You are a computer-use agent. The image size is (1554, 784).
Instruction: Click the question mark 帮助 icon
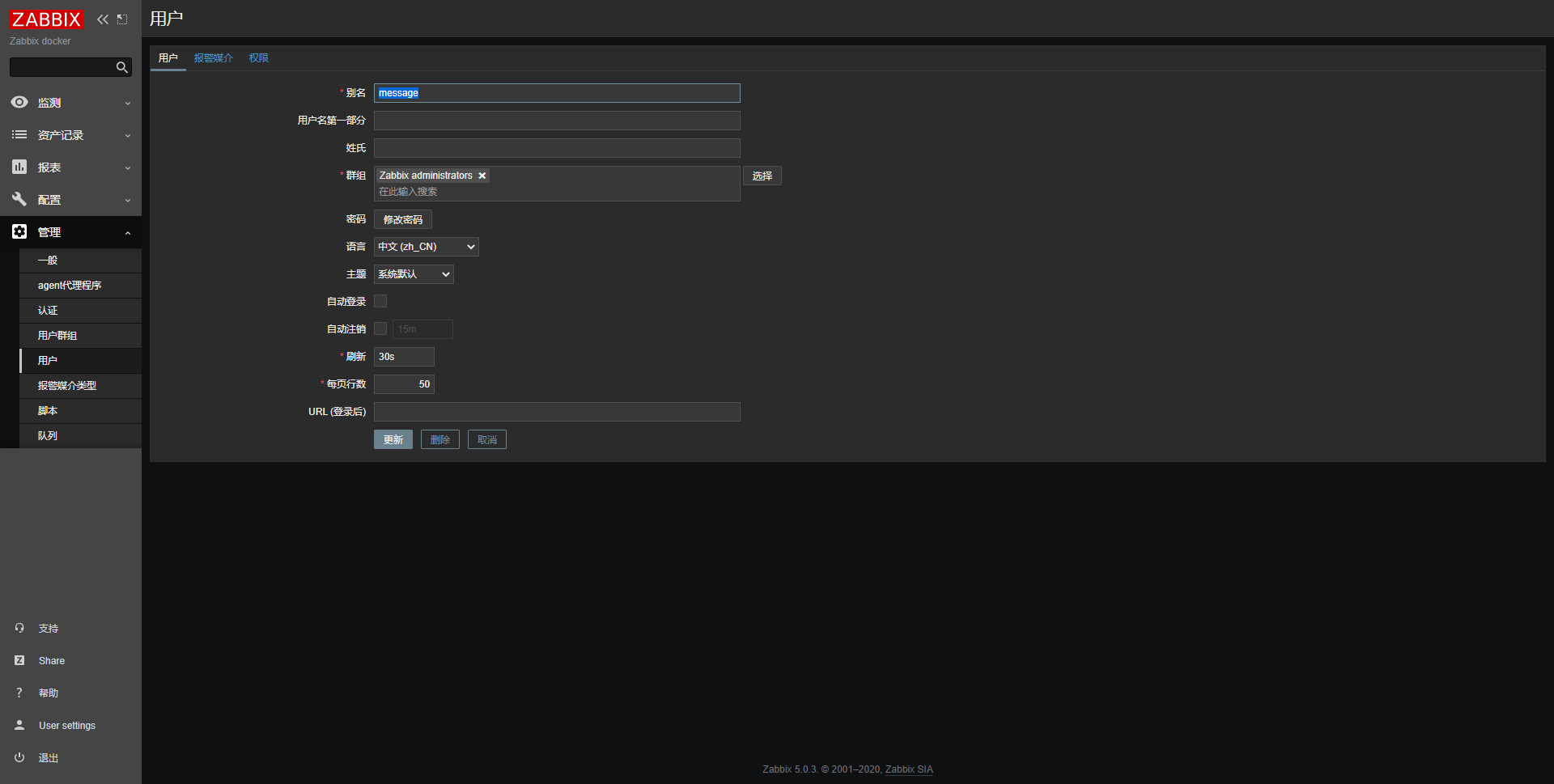click(x=19, y=693)
